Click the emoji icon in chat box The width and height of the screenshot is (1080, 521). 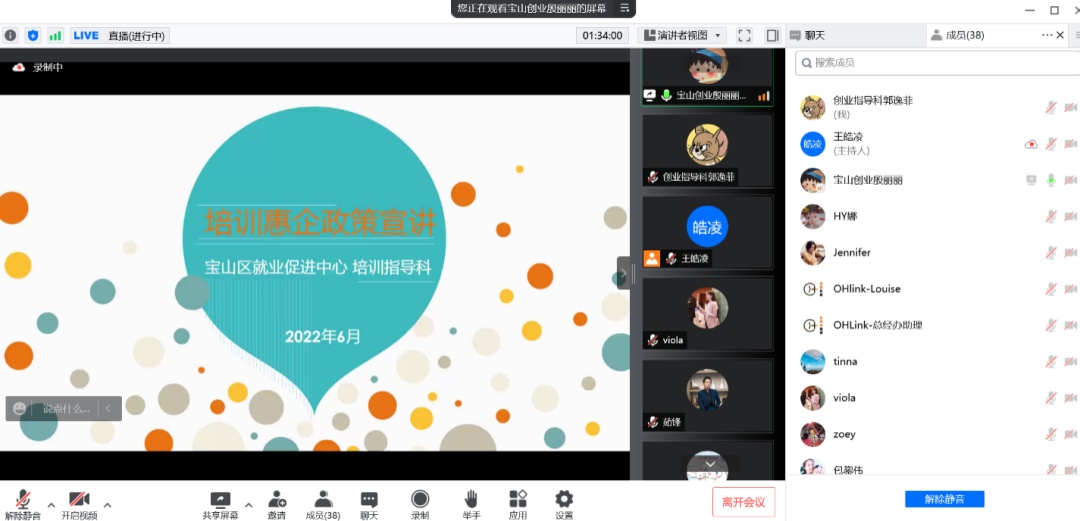point(19,409)
